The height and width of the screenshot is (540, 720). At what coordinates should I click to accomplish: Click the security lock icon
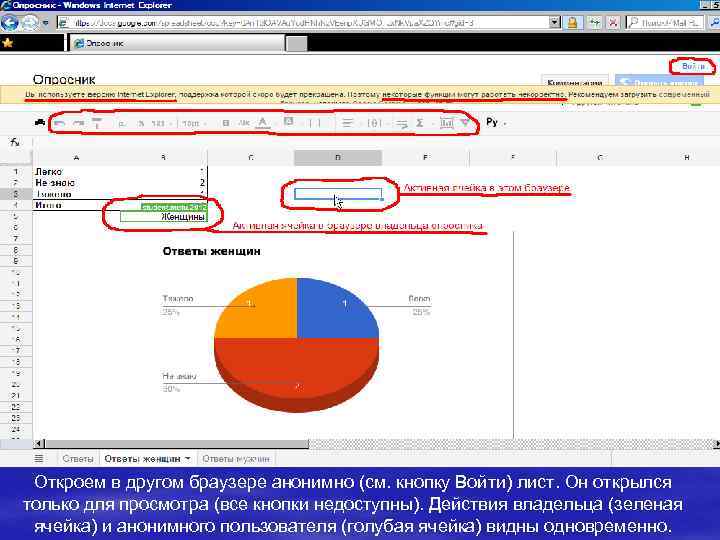click(573, 22)
